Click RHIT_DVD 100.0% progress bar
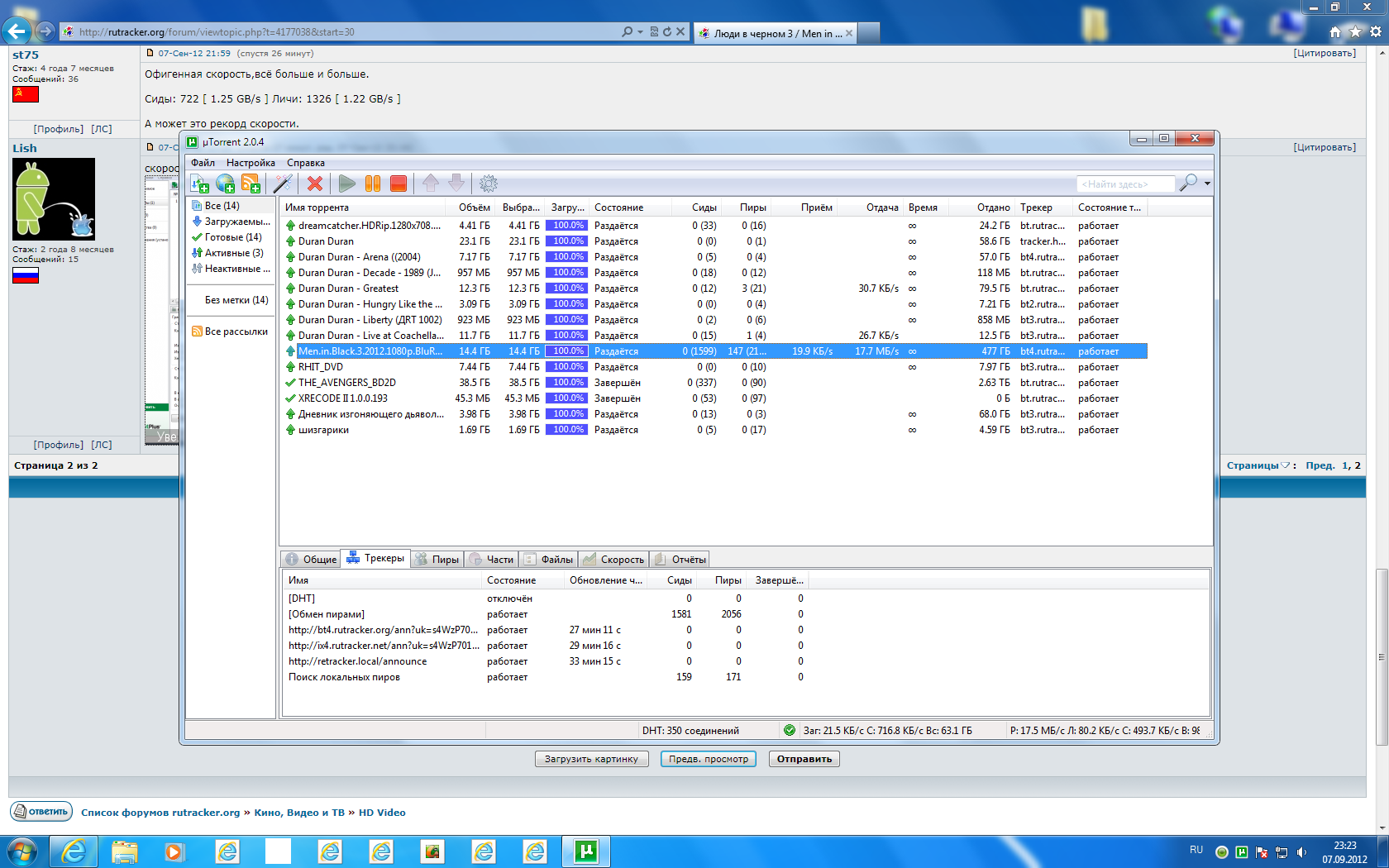Image resolution: width=1389 pixels, height=868 pixels. tap(566, 367)
